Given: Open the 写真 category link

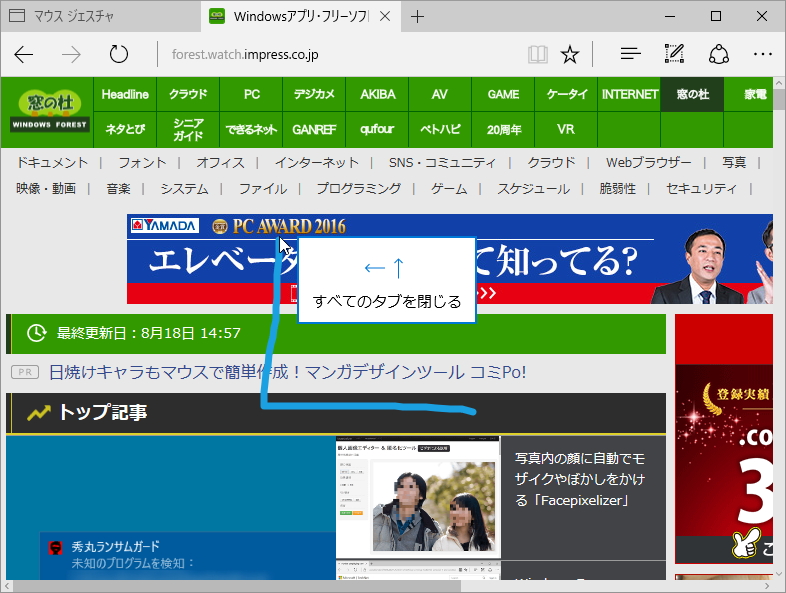Looking at the screenshot, I should click(x=734, y=162).
